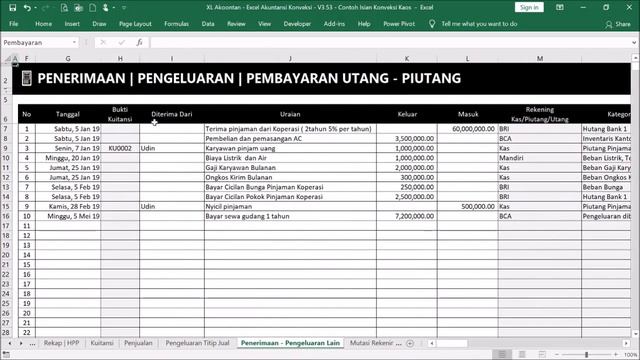Screen dimensions: 640x360
Task: Click the print preview icon in Quick Access
Action: (64, 7)
